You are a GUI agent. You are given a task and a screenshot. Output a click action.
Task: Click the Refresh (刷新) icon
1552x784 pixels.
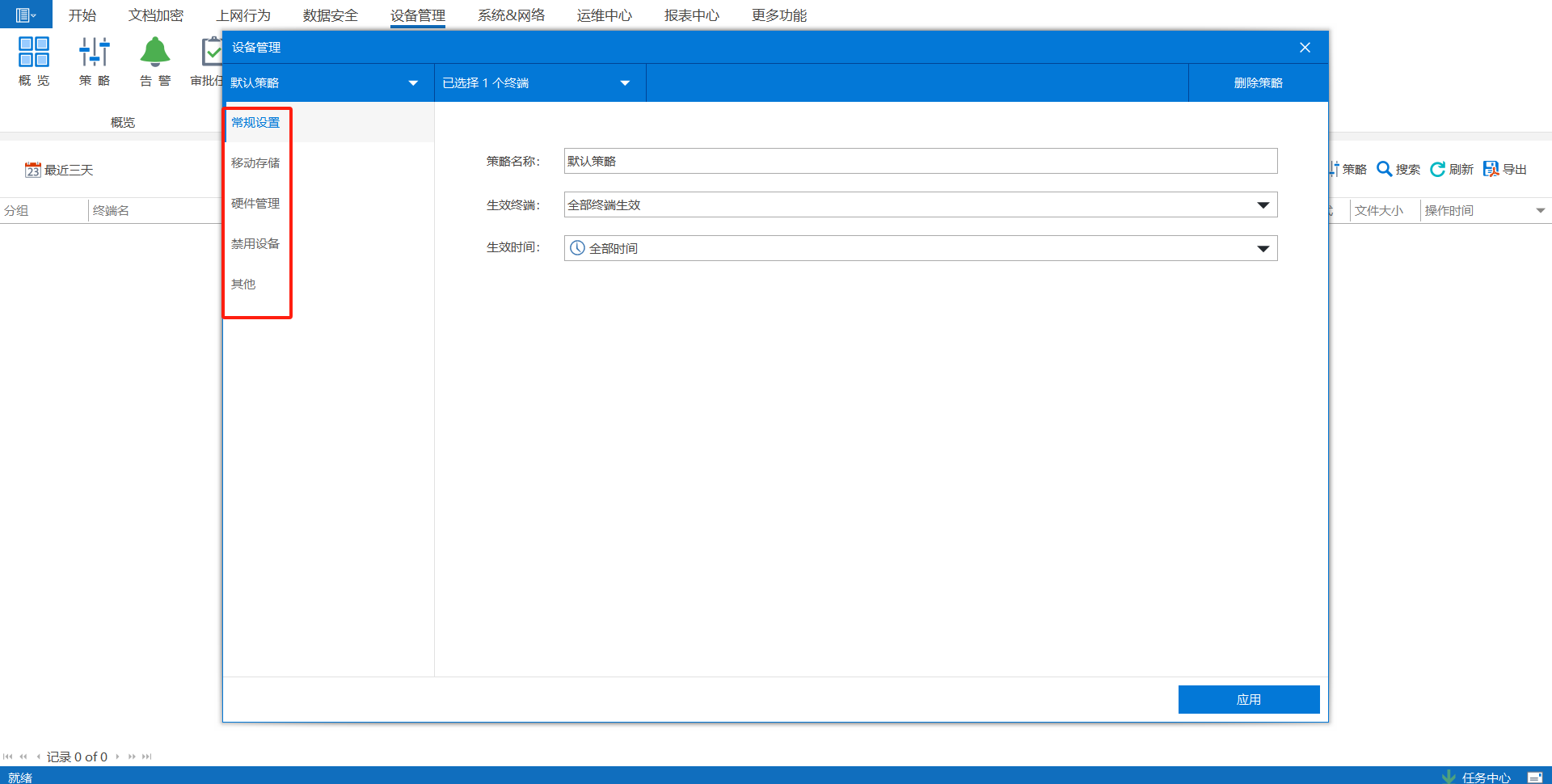(1437, 169)
